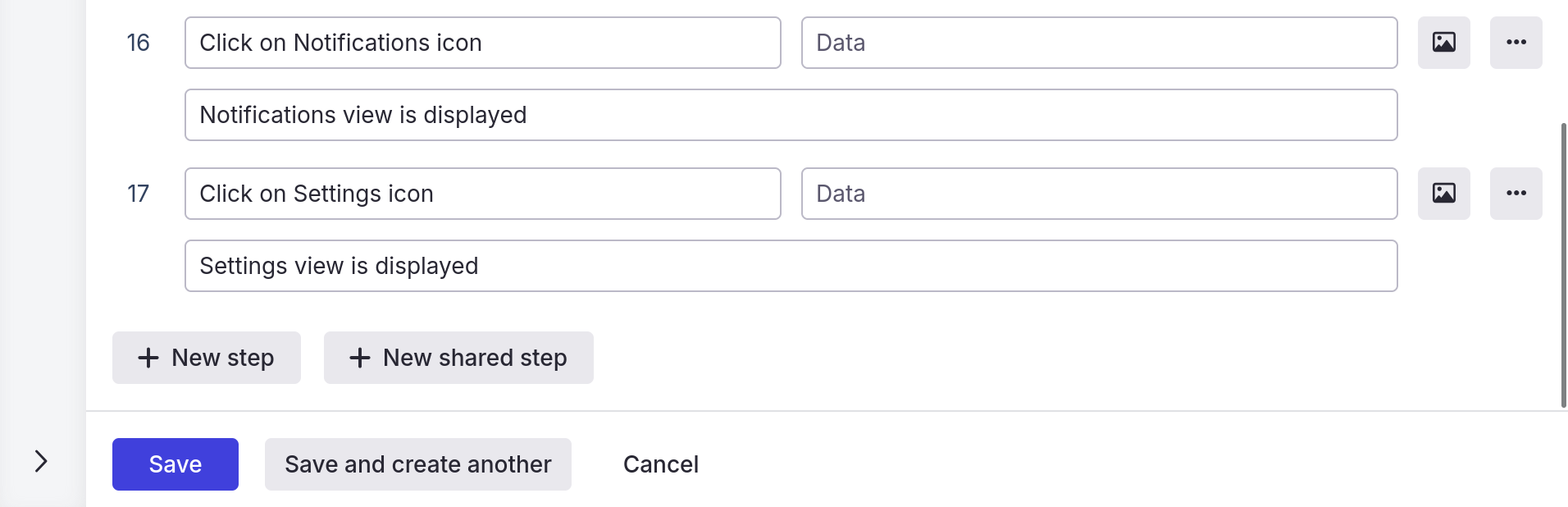Focus the Data field of step 16
The width and height of the screenshot is (1568, 507).
pos(1099,43)
